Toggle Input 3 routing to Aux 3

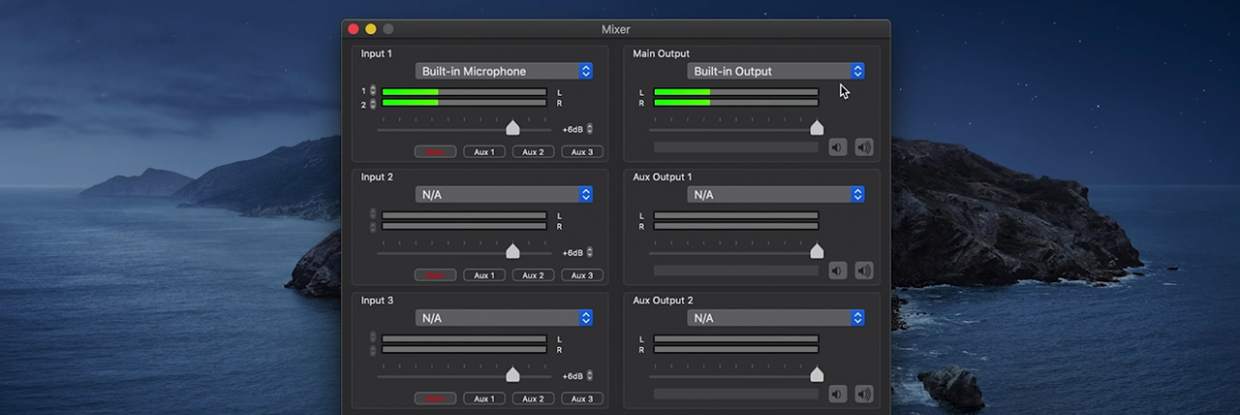[582, 399]
